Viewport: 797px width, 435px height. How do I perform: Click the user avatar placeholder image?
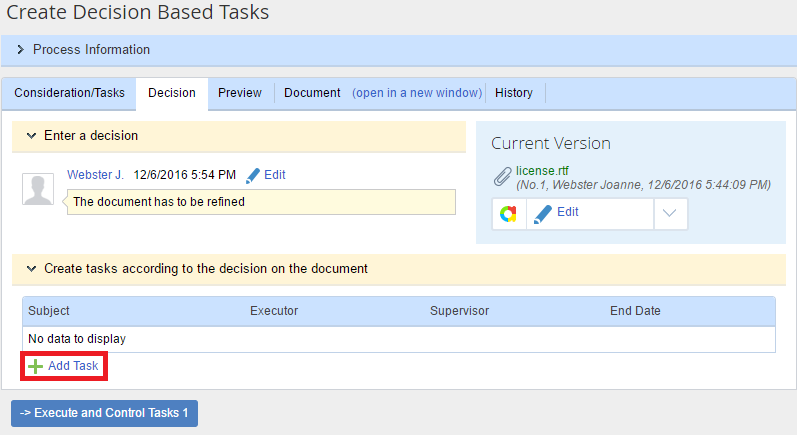(38, 188)
